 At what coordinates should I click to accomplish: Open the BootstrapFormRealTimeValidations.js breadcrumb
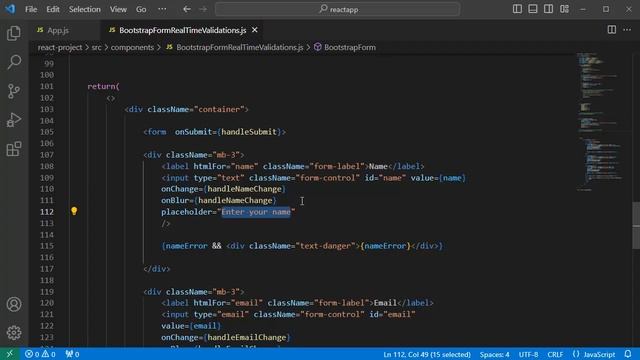(240, 47)
